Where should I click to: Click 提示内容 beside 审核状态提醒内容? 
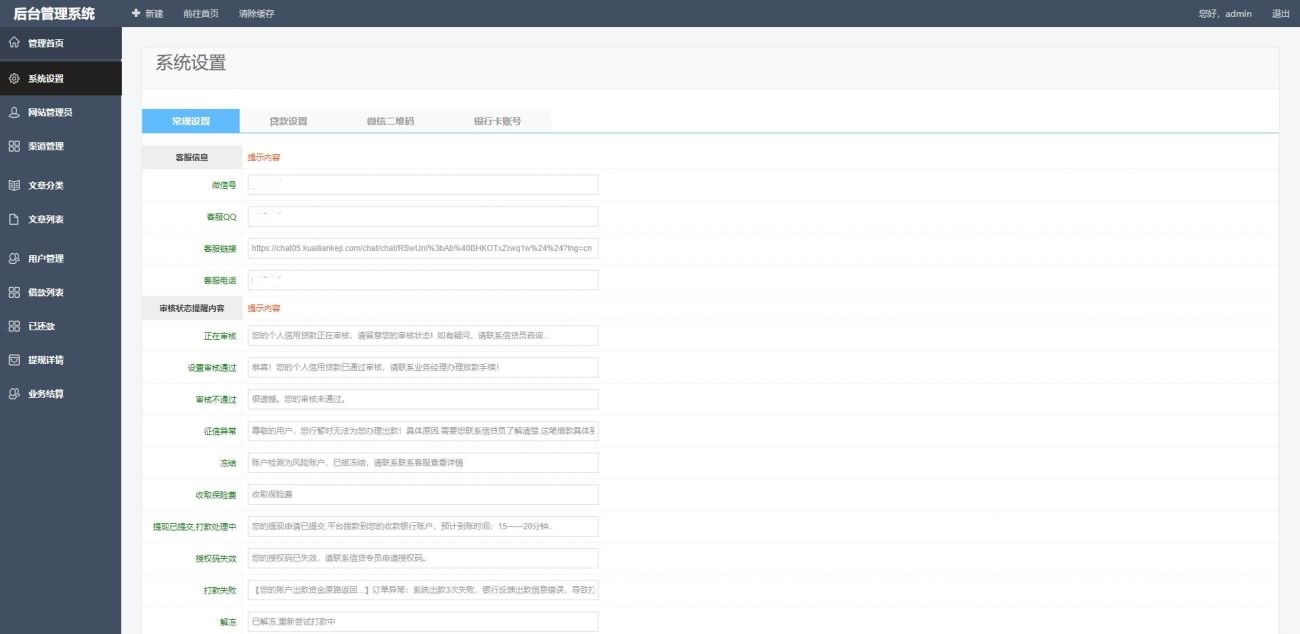coord(264,308)
